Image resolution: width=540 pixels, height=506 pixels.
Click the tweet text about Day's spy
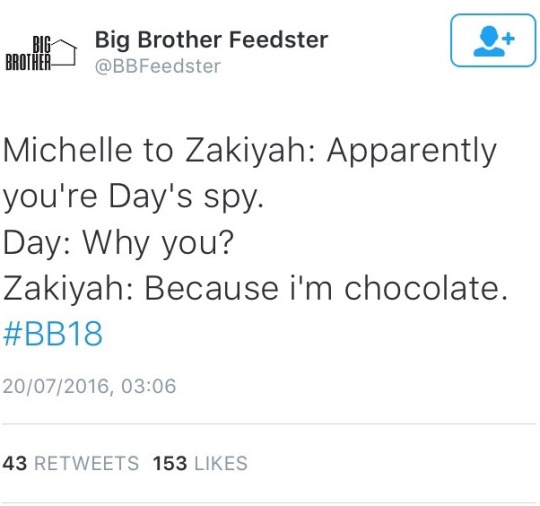[x=255, y=241]
